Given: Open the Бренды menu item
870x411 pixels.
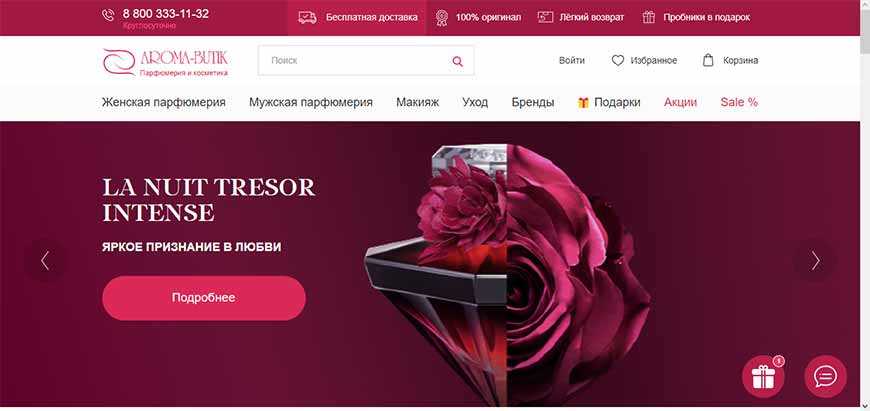Looking at the screenshot, I should tap(533, 103).
